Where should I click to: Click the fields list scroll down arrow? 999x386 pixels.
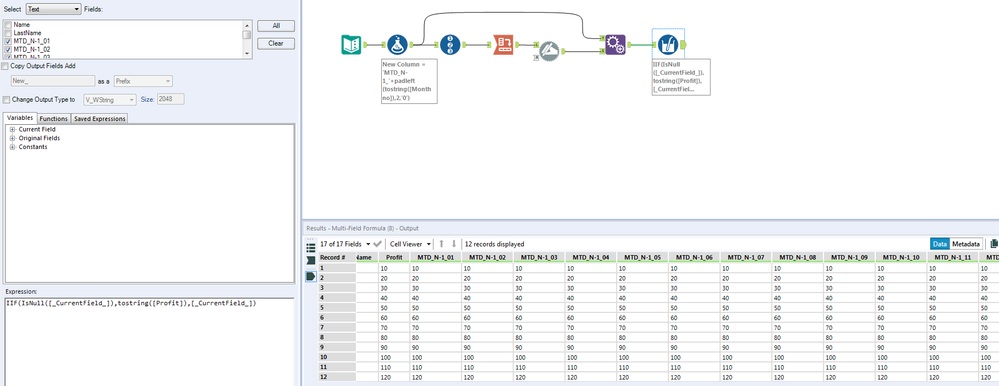point(247,54)
